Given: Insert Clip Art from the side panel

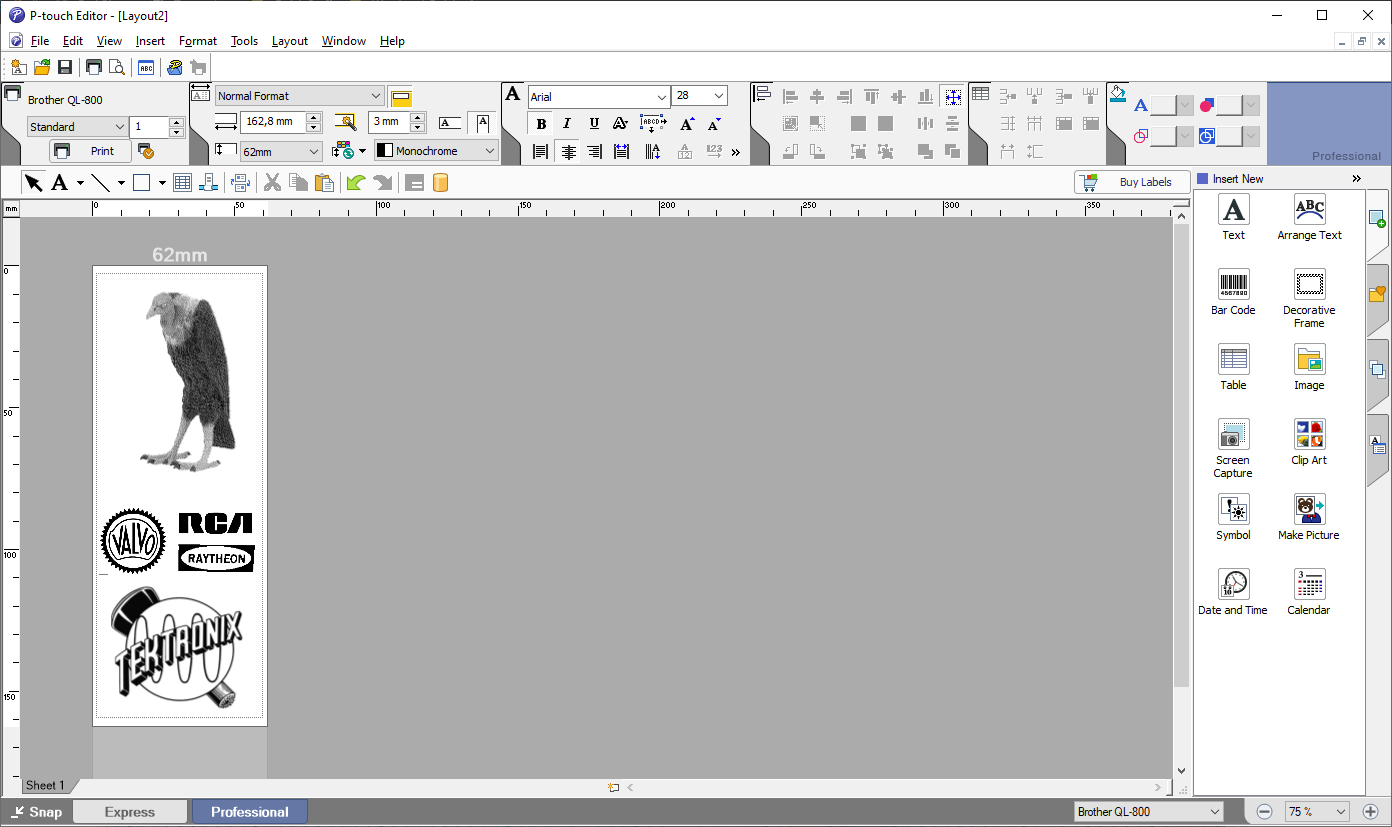Looking at the screenshot, I should click(1309, 442).
